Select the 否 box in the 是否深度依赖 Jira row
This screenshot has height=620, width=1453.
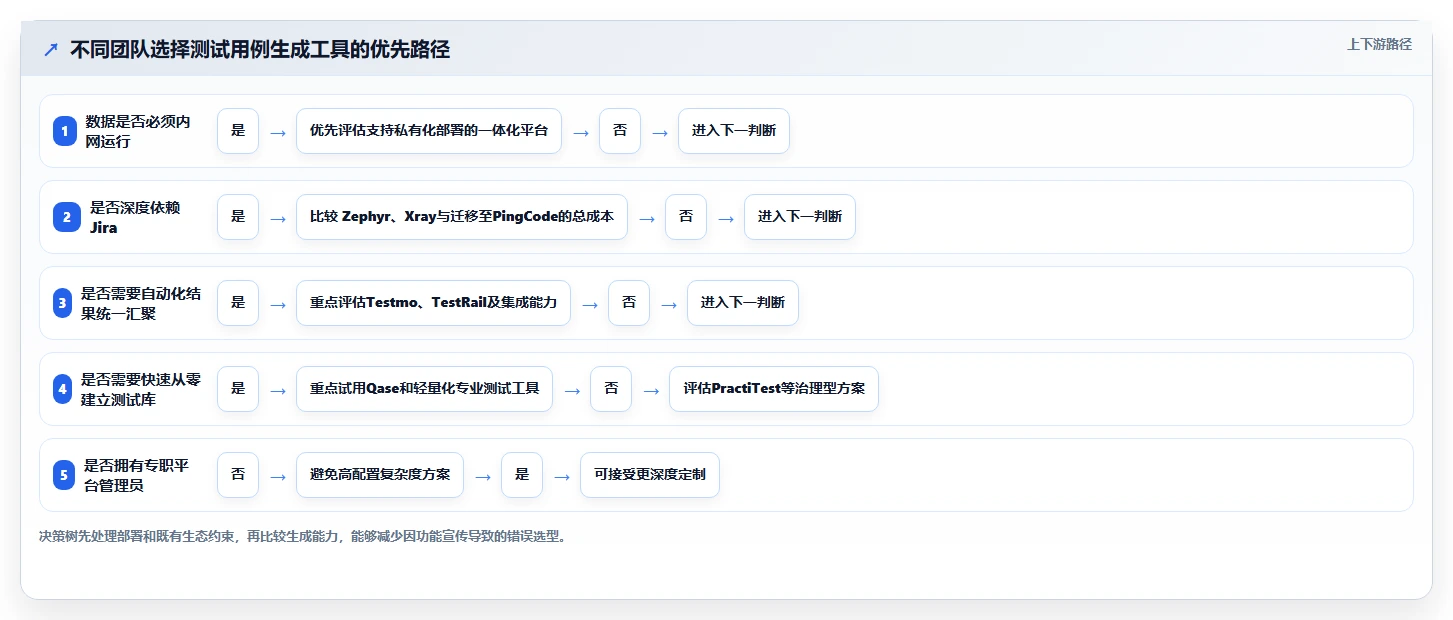[x=686, y=217]
